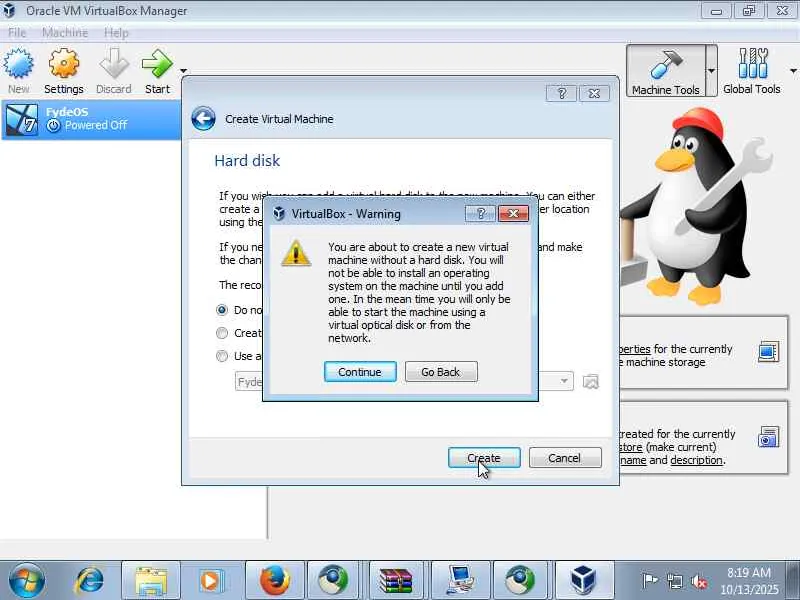Screen dimensions: 800x600
Task: Open the Help menu
Action: [116, 33]
